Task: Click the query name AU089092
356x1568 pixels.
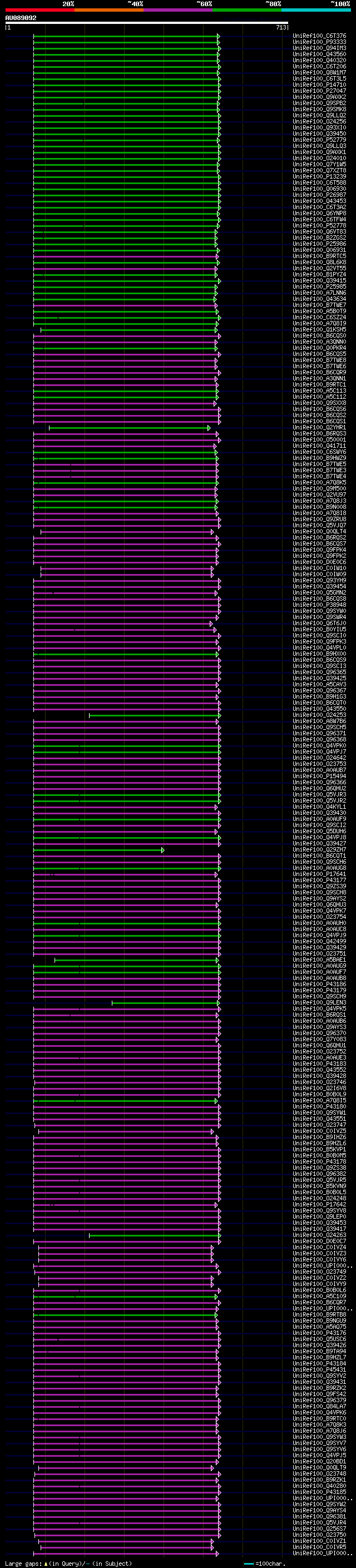Action: tap(21, 18)
